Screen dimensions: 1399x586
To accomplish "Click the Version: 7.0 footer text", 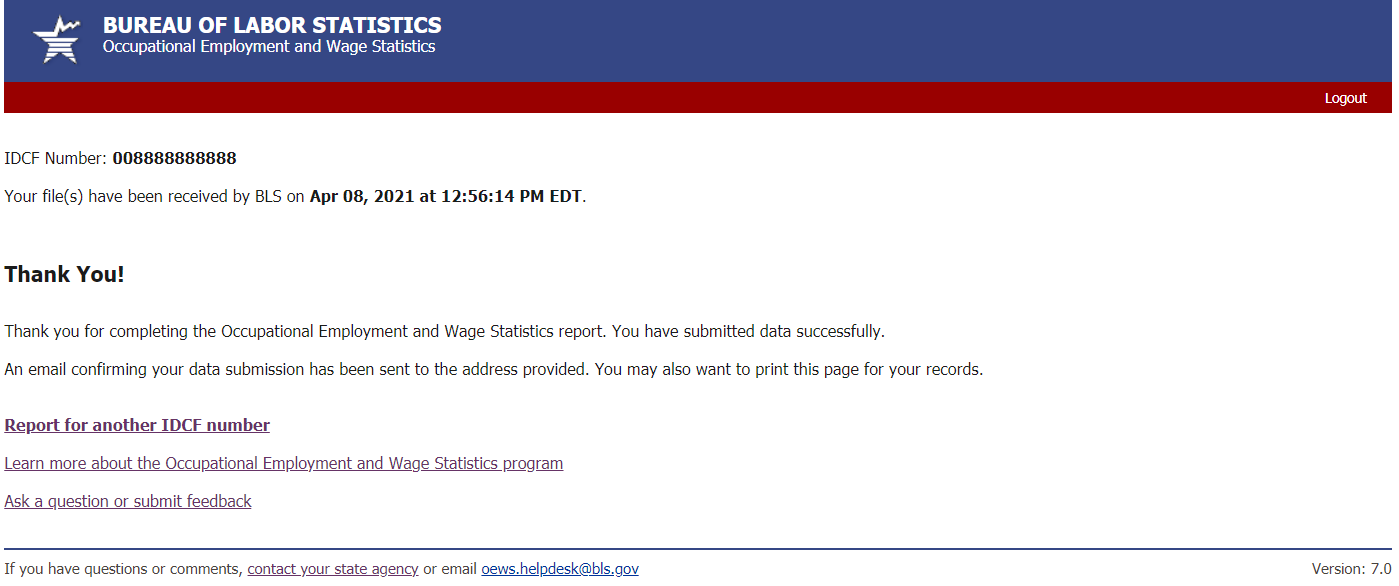I will 1351,569.
